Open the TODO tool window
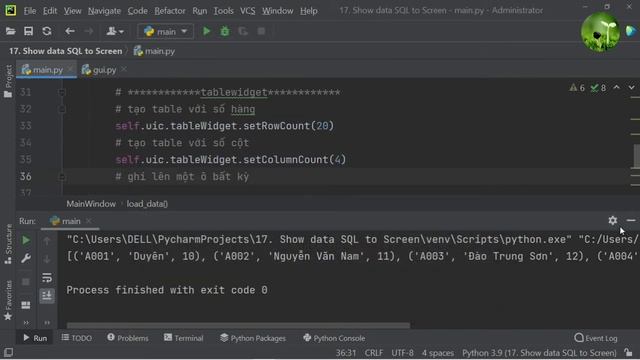 tap(77, 338)
